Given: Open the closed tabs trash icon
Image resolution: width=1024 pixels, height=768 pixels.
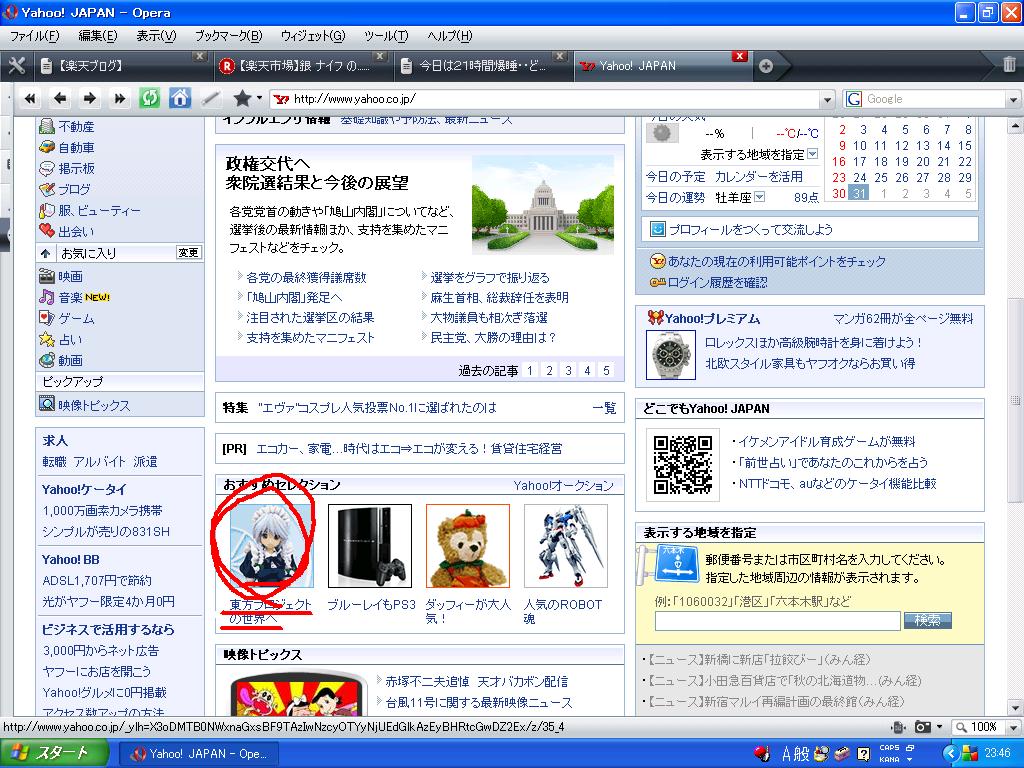Looking at the screenshot, I should pyautogui.click(x=1009, y=66).
